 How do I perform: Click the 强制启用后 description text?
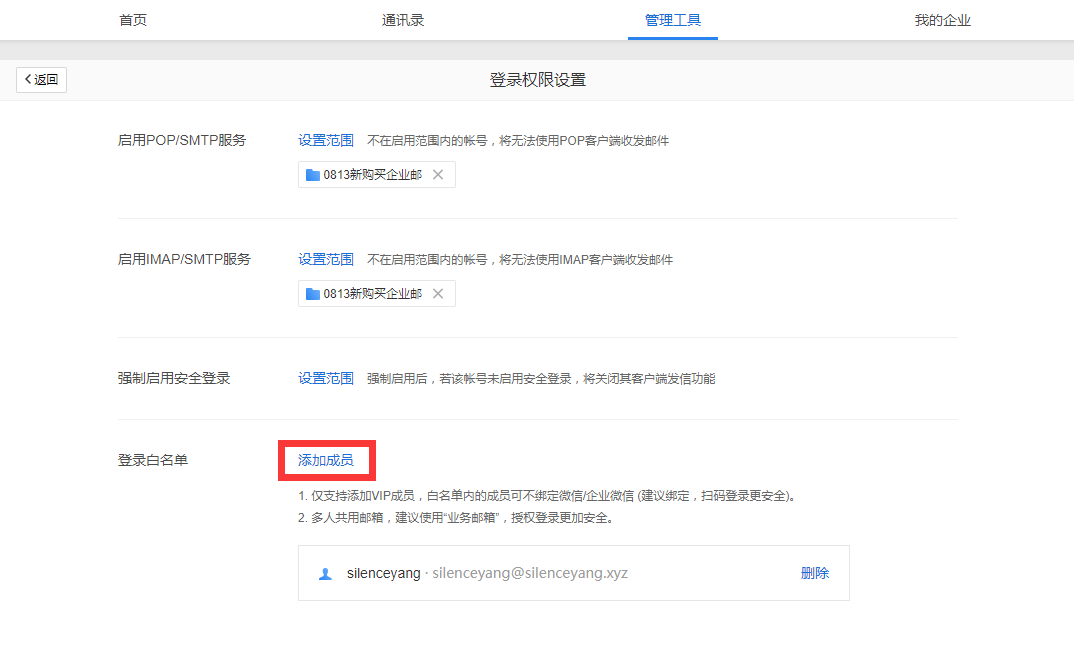(x=541, y=379)
